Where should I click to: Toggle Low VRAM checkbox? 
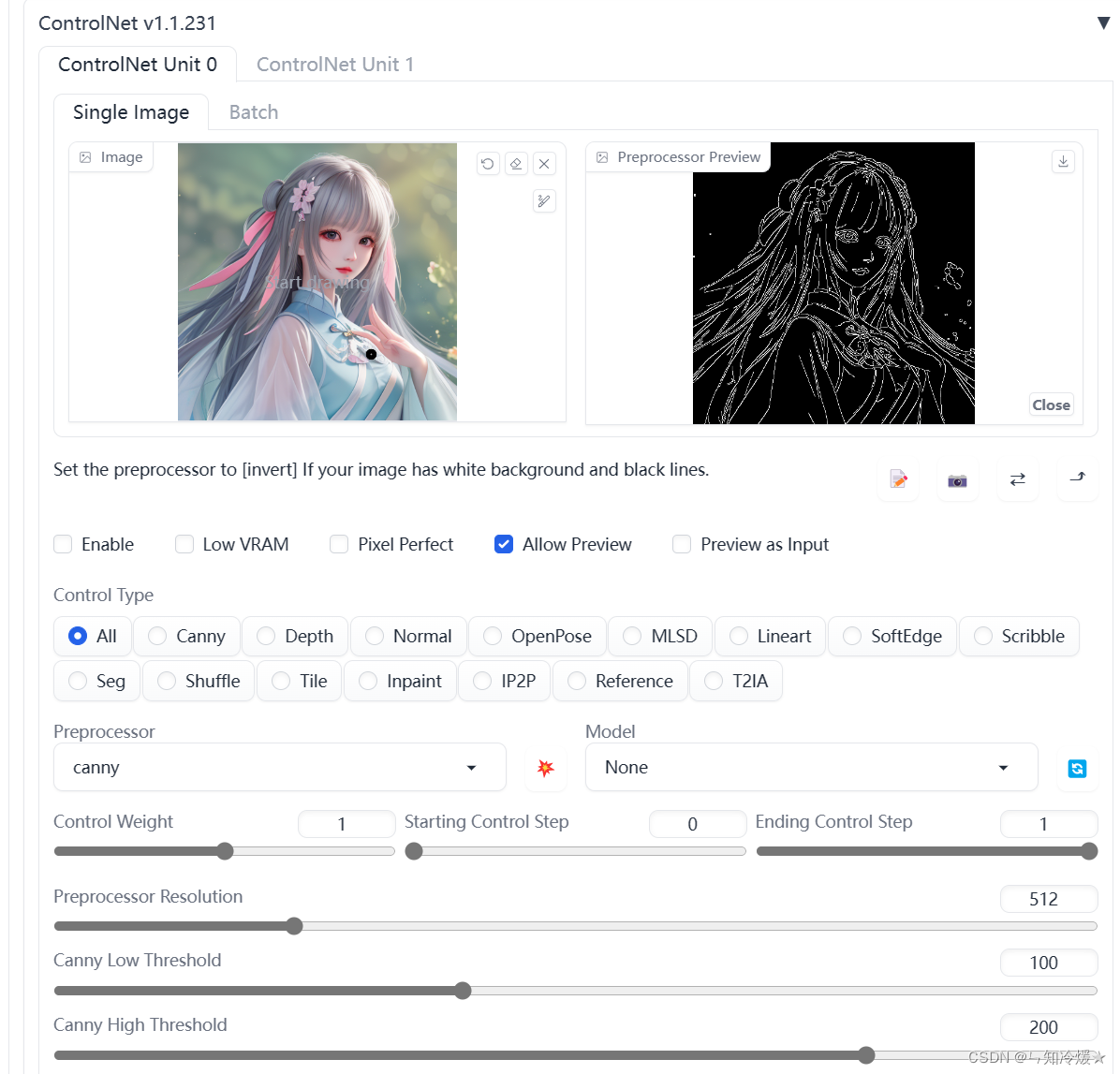[184, 544]
